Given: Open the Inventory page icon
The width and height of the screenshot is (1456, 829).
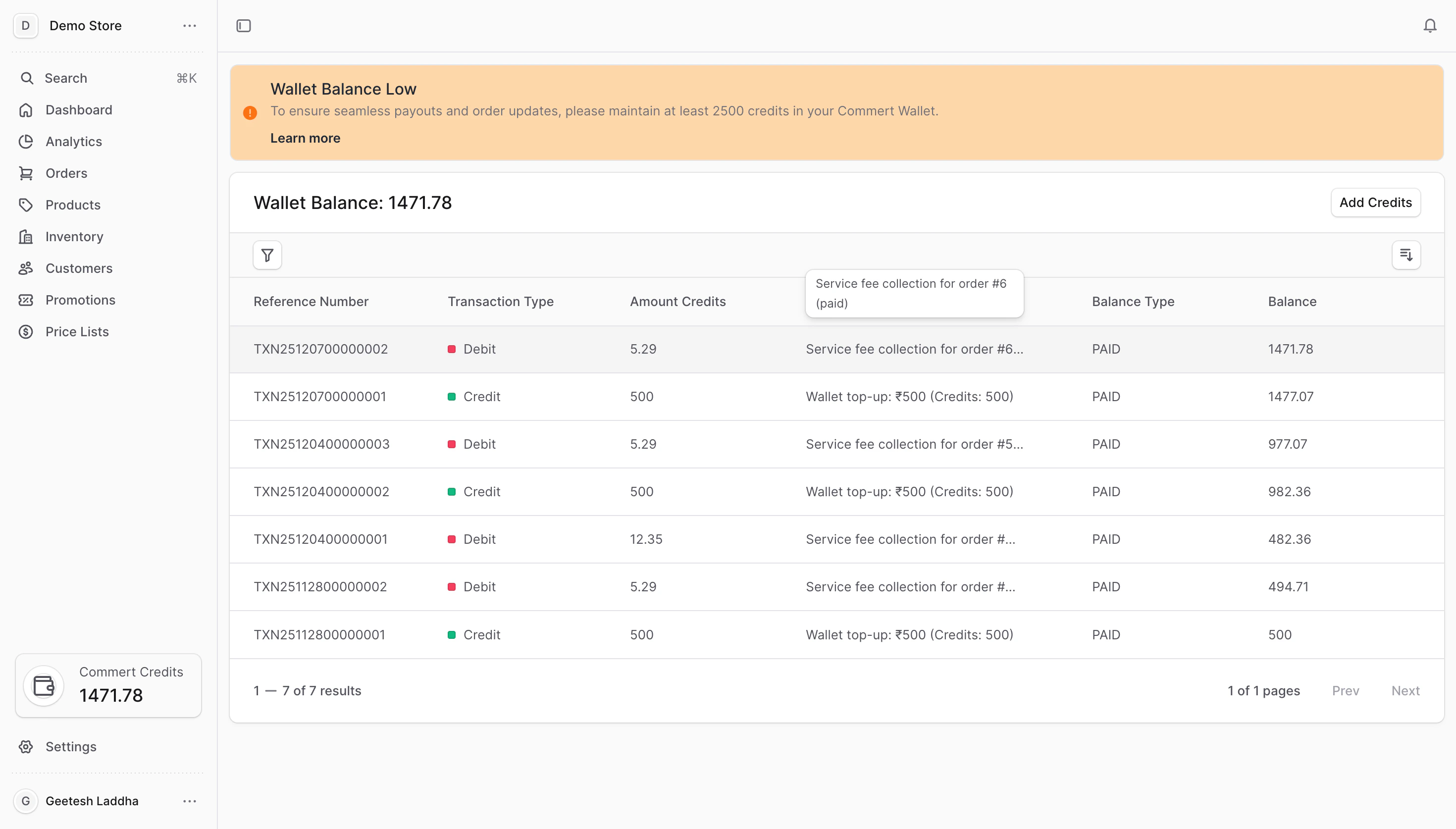Looking at the screenshot, I should click(x=26, y=236).
